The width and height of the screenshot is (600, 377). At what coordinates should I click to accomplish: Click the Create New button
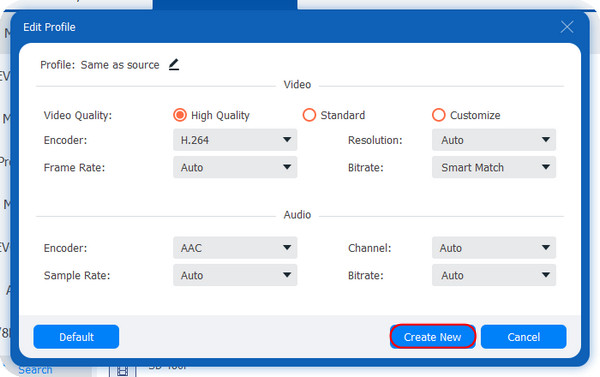[x=433, y=337]
